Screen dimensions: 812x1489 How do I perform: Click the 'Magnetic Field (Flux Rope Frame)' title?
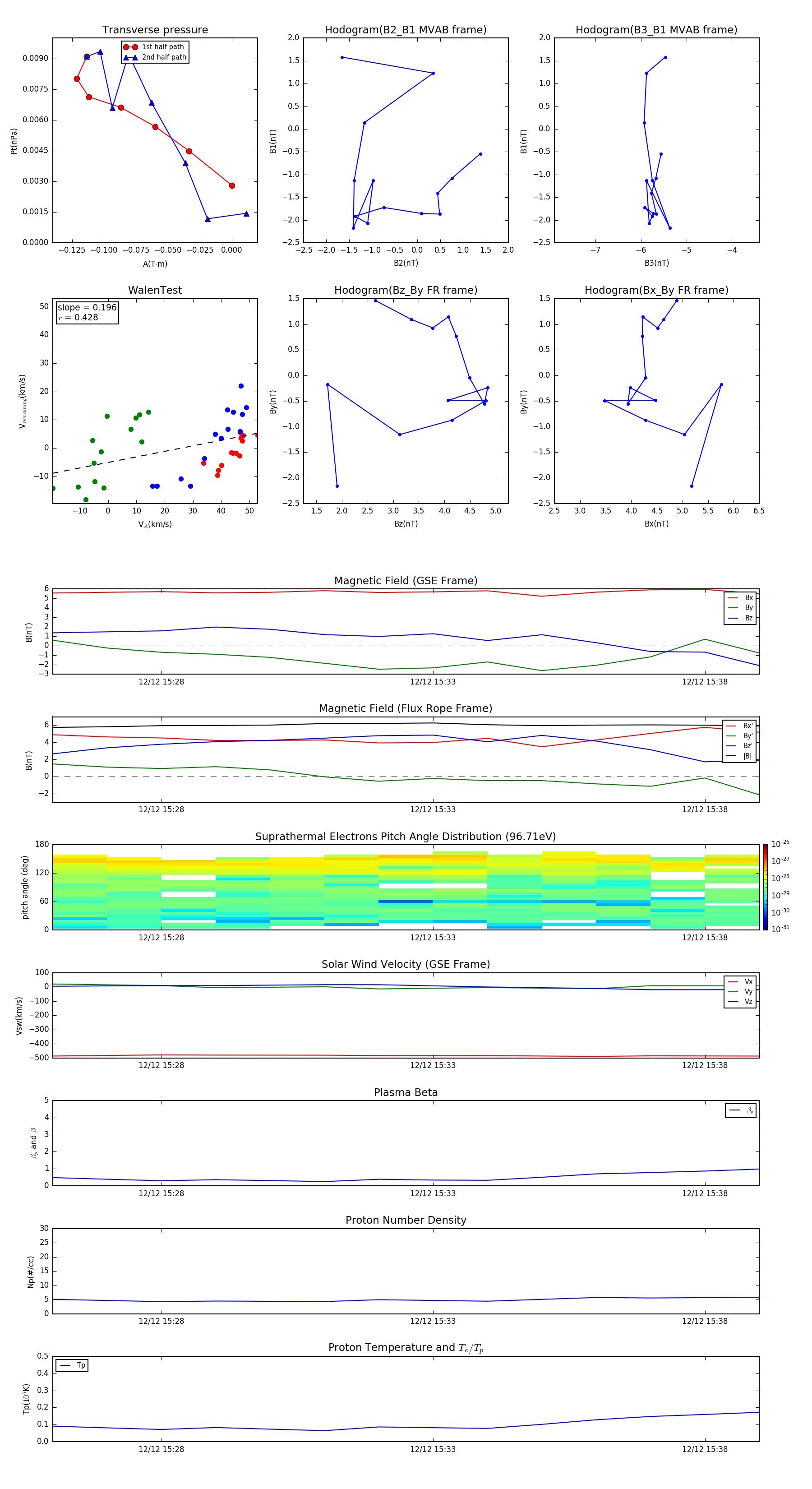click(x=406, y=709)
